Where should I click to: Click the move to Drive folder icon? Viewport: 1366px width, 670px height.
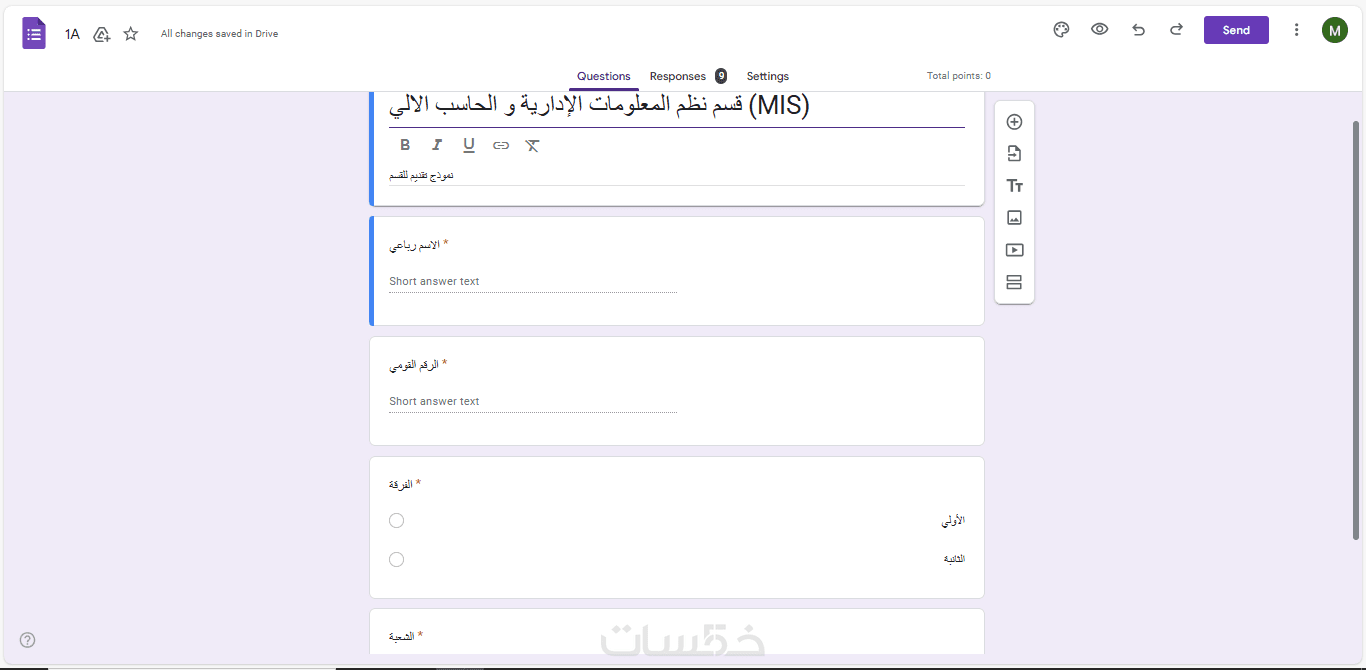pyautogui.click(x=101, y=34)
